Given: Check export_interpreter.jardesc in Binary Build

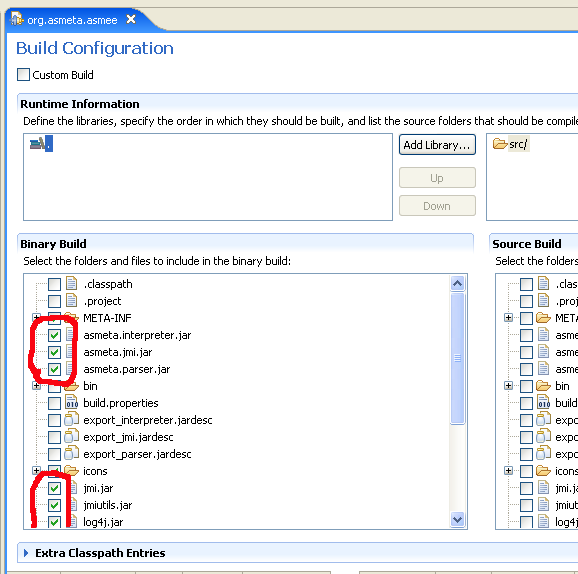Looking at the screenshot, I should 55,420.
